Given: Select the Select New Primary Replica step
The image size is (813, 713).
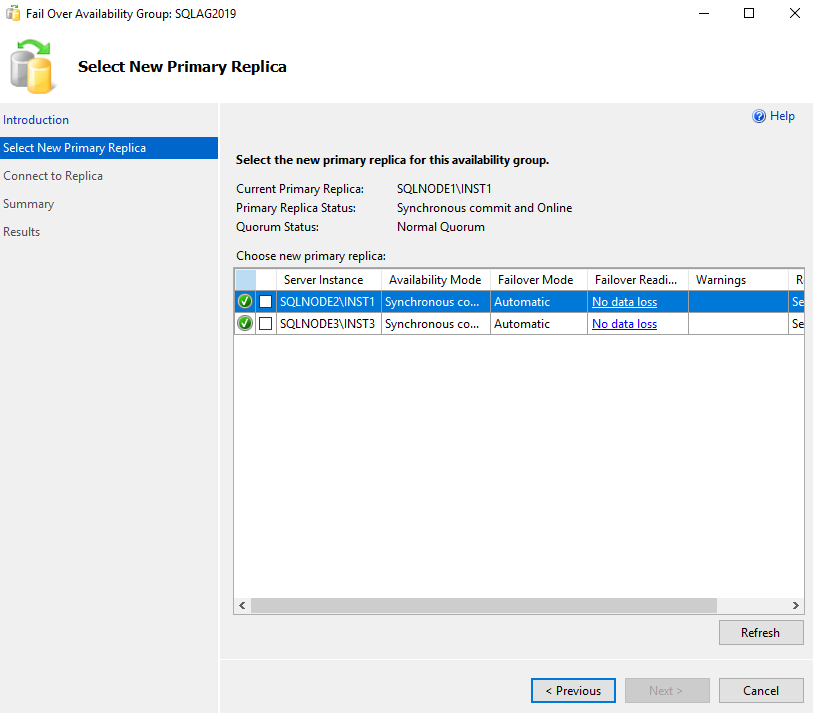Looking at the screenshot, I should (x=109, y=148).
